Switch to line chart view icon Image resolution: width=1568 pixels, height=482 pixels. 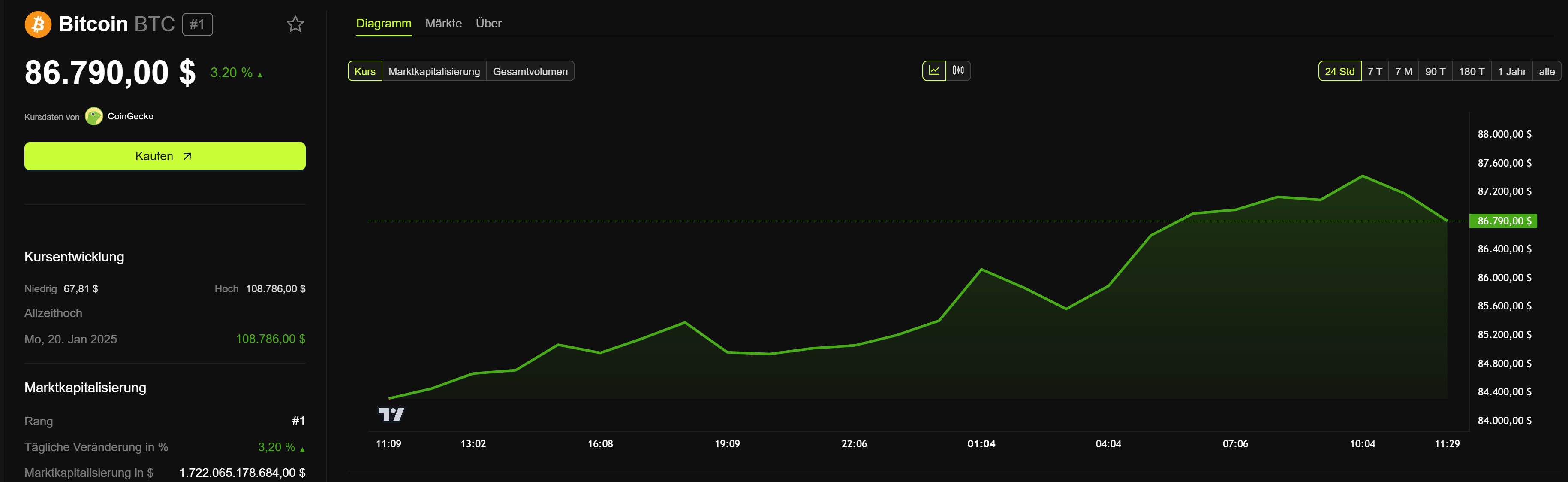tap(934, 71)
